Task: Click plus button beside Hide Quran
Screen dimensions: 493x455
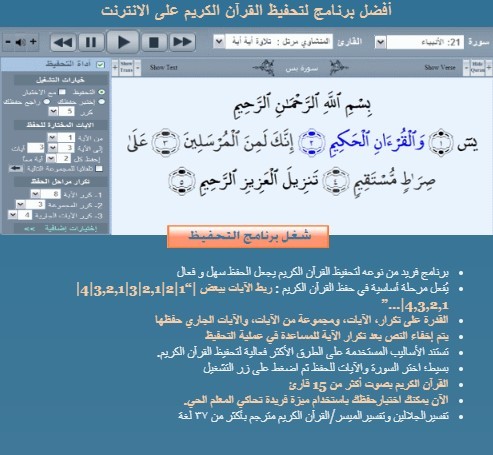Action: pyautogui.click(x=489, y=68)
